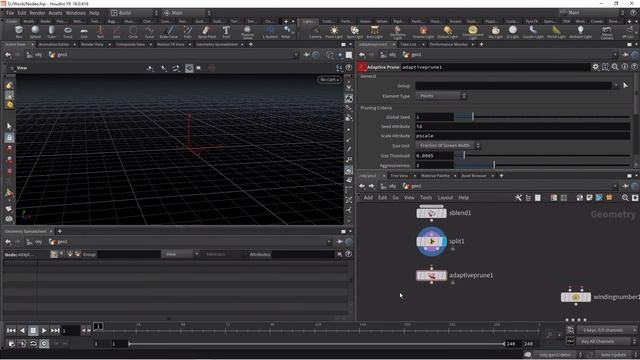Select the L-System shelf tool

[x=270, y=31]
